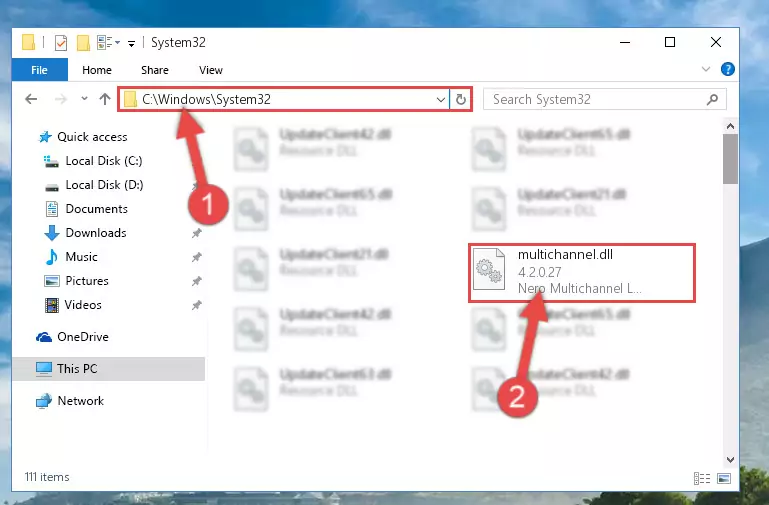Click the pin icon next to Pictures
Image resolution: width=769 pixels, height=505 pixels.
[x=197, y=281]
